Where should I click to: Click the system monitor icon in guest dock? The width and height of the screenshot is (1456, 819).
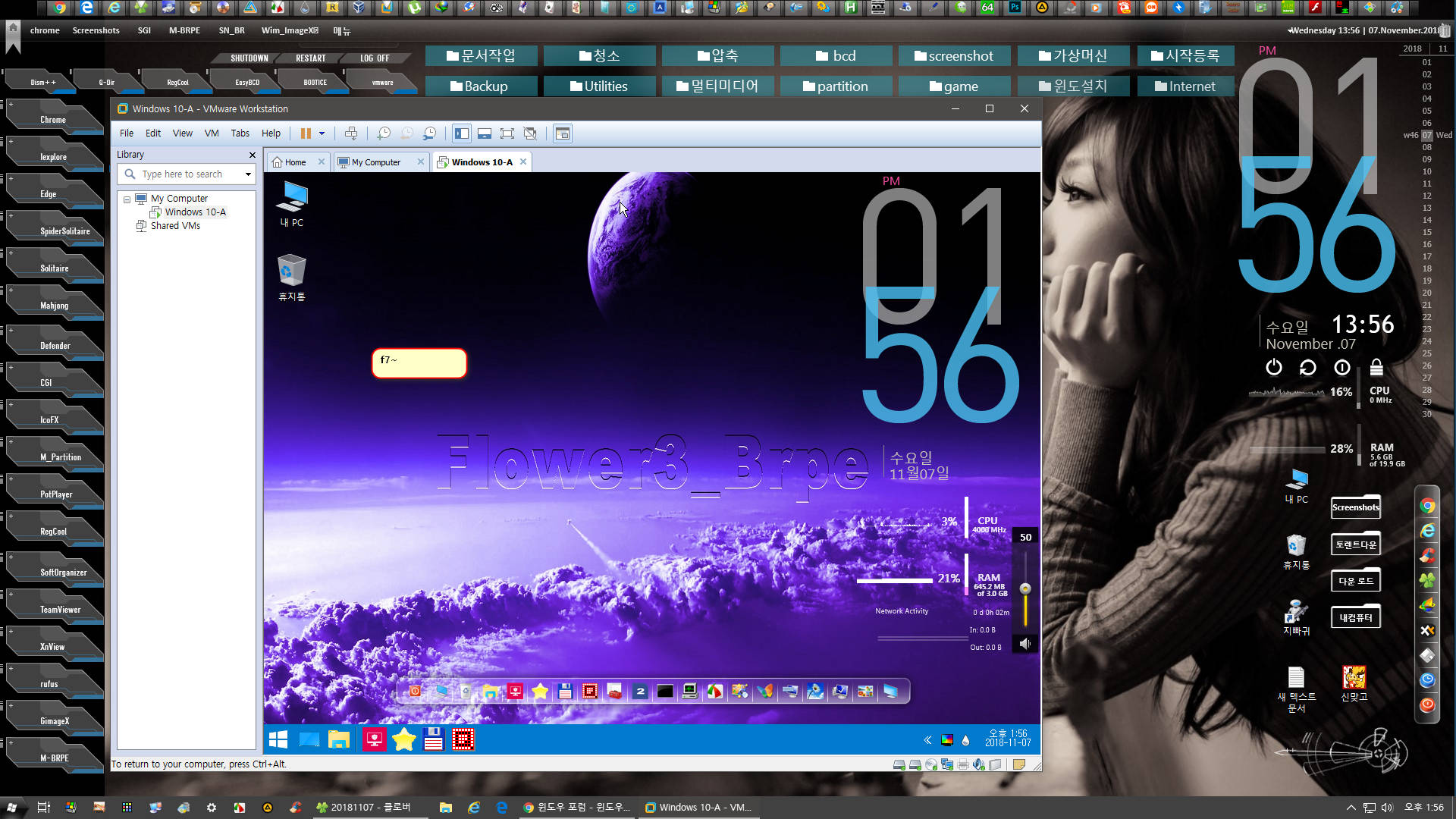click(690, 692)
